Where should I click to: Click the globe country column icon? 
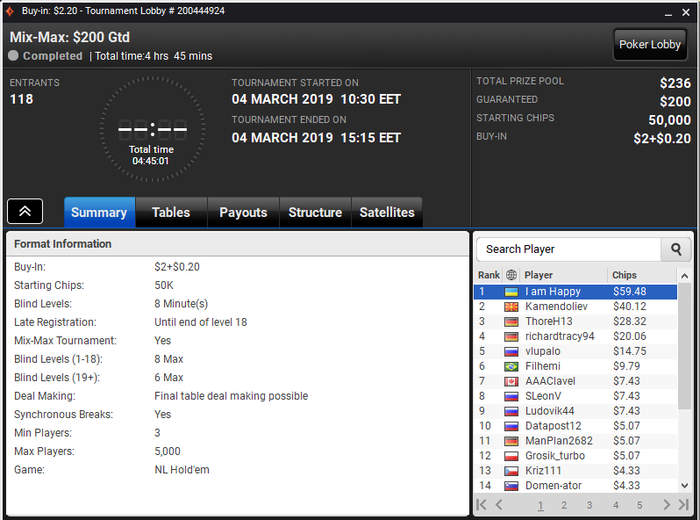pos(511,275)
